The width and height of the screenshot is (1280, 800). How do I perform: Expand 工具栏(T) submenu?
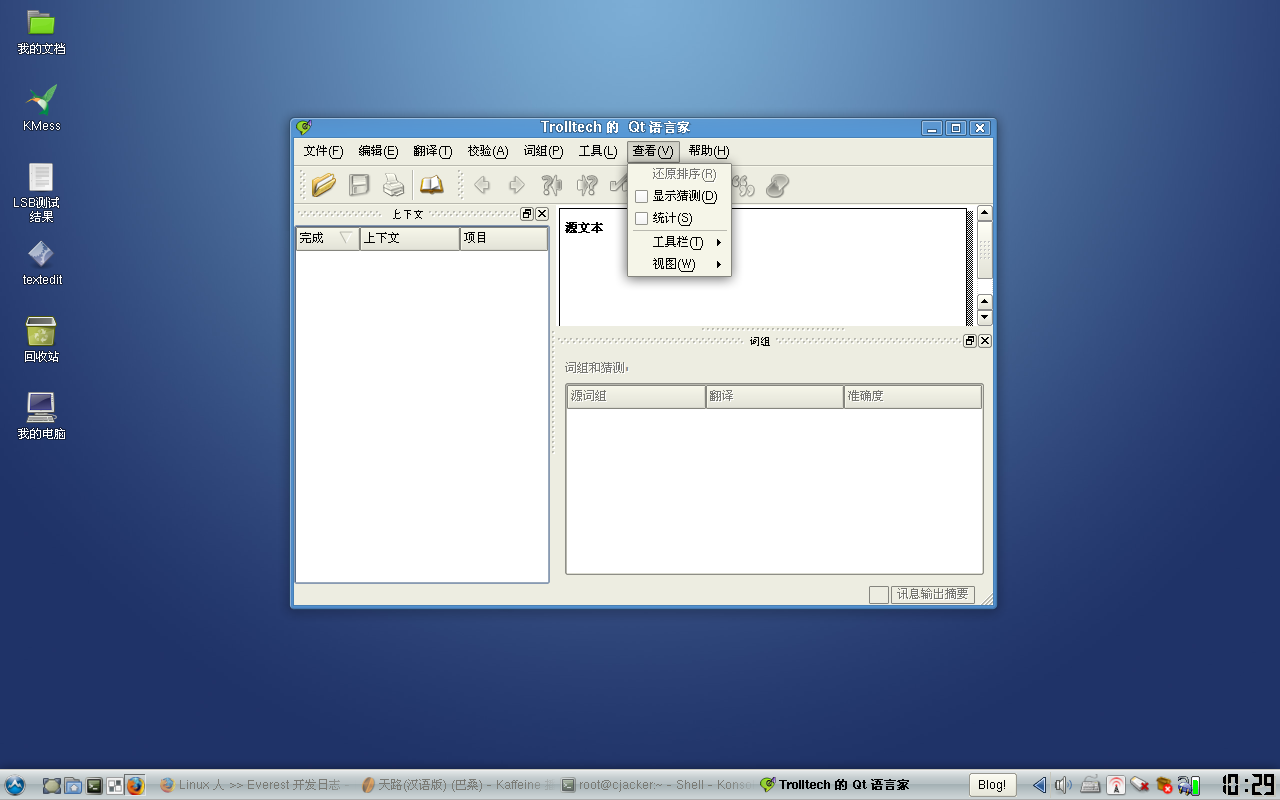[x=679, y=242]
